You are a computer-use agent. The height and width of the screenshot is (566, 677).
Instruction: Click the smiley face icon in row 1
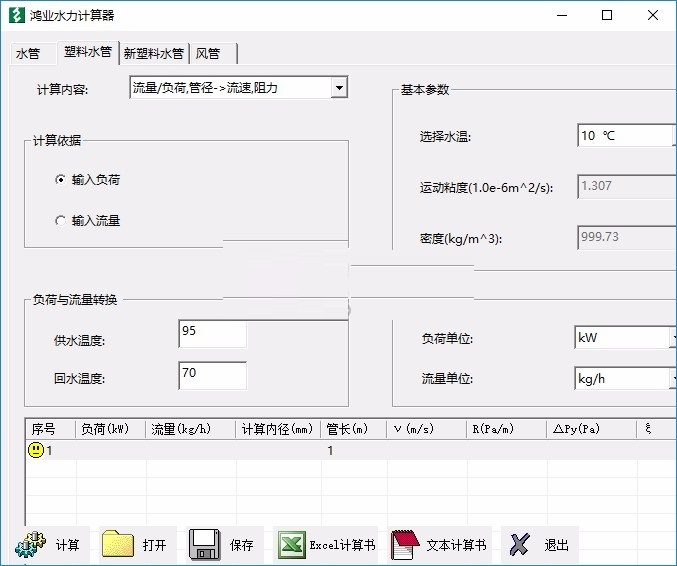point(36,450)
